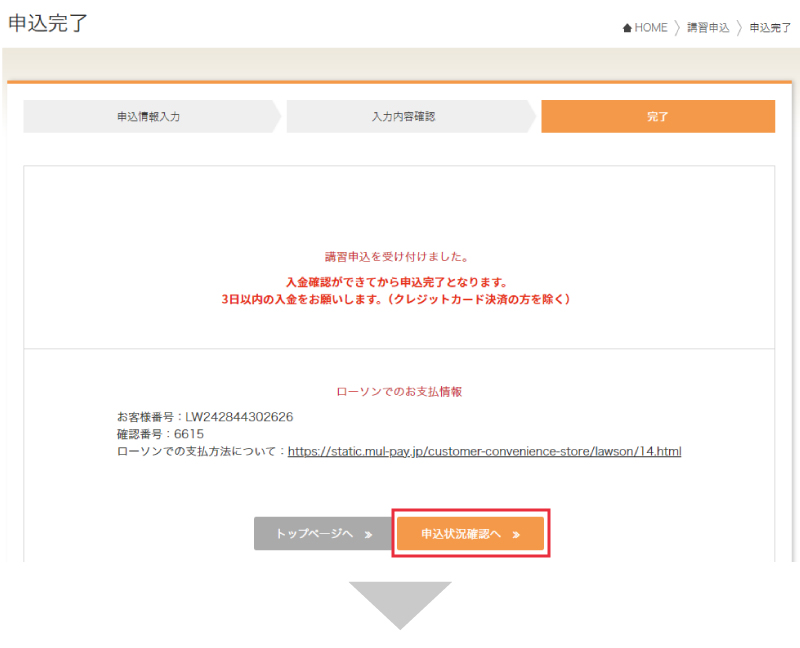This screenshot has height=648, width=800.
Task: Go to 講習申込 in the breadcrumb
Action: 708,28
